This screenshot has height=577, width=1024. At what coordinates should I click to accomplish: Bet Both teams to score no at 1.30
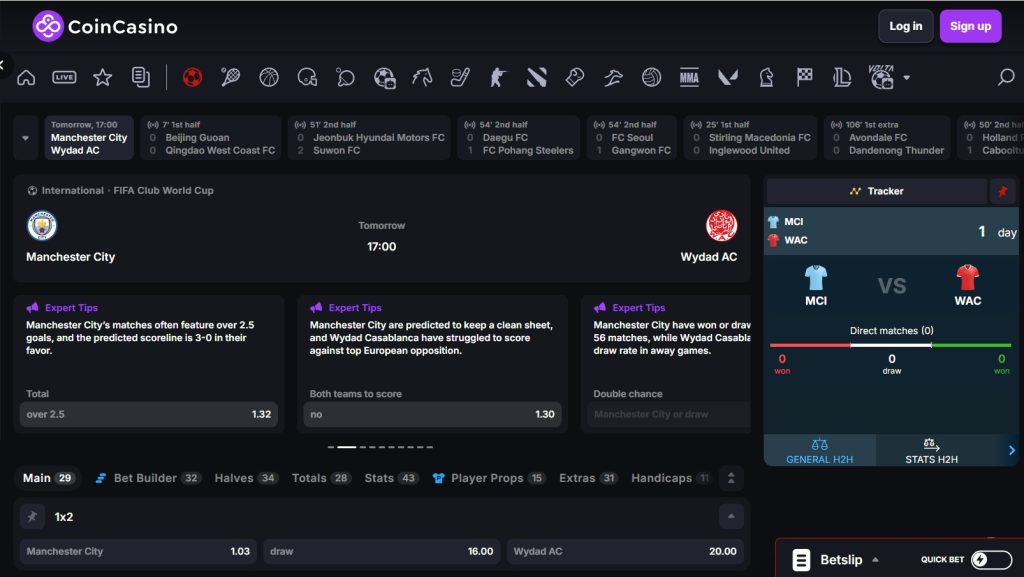(432, 414)
